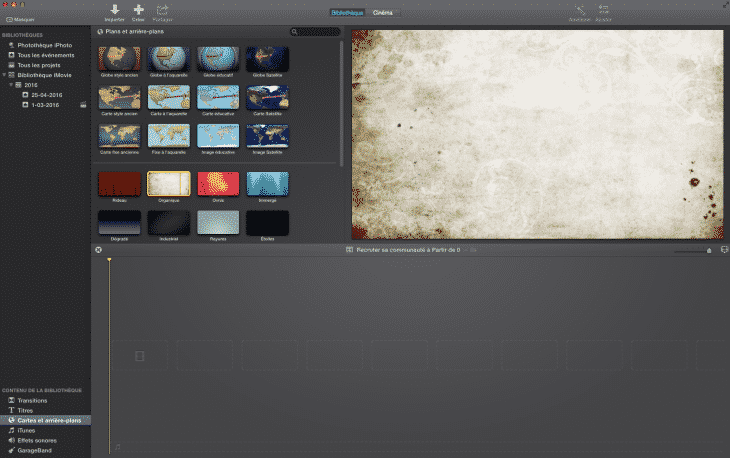This screenshot has width=730, height=458.
Task: Close the timeline using the X button
Action: (98, 249)
